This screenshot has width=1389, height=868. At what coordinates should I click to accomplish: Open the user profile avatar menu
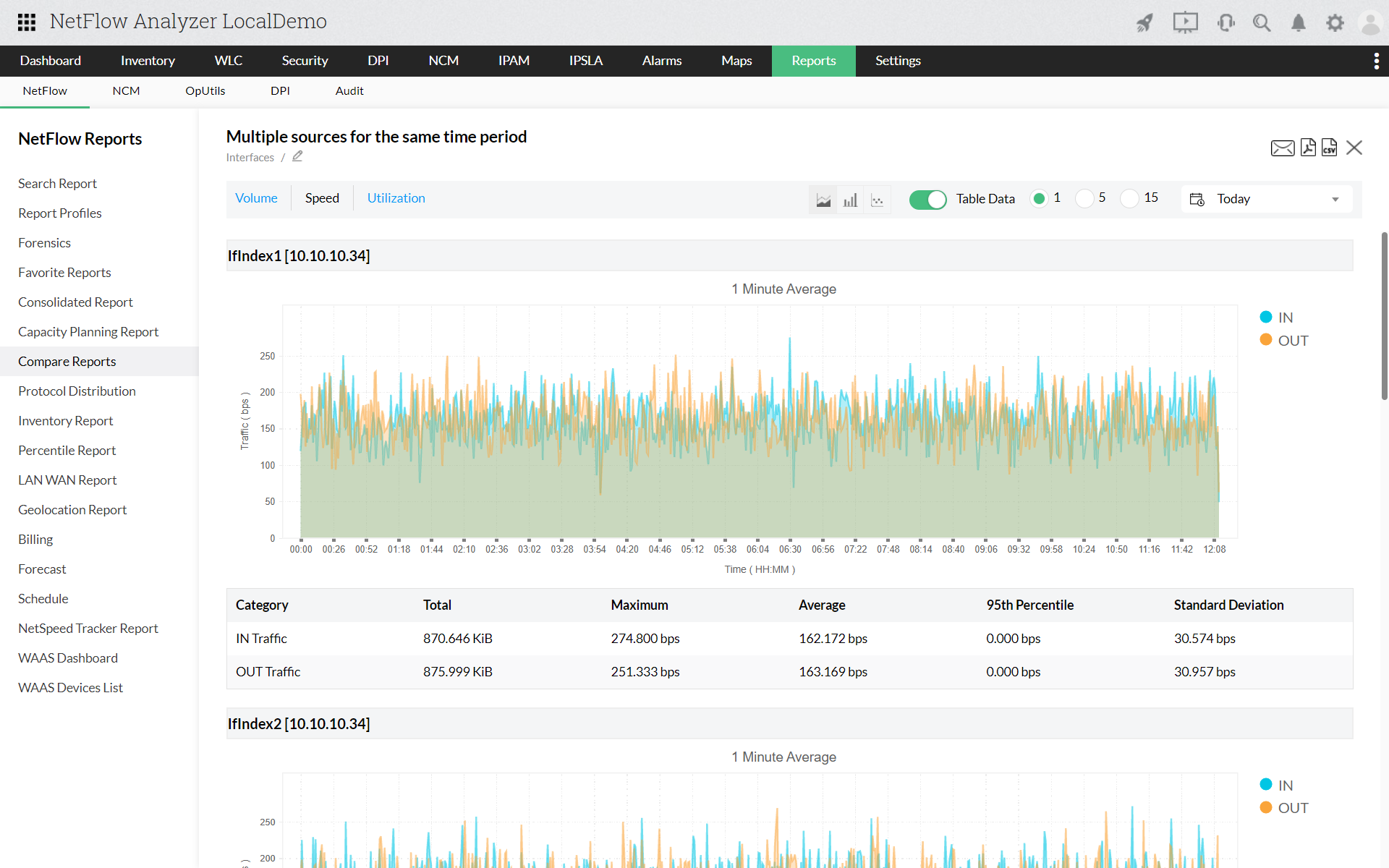coord(1369,23)
